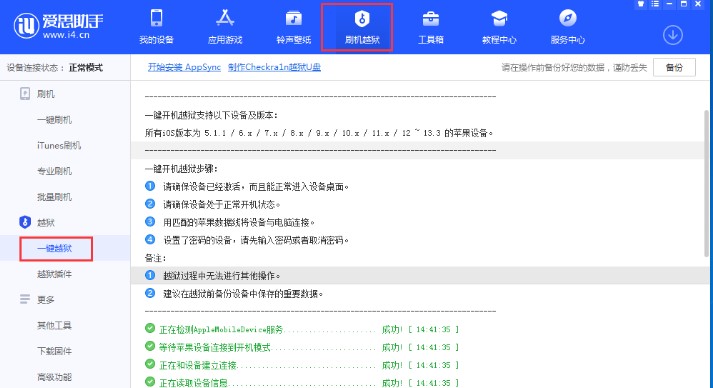The width and height of the screenshot is (713, 388).
Task: Open the 工具箱 toolbox
Action: [x=431, y=26]
